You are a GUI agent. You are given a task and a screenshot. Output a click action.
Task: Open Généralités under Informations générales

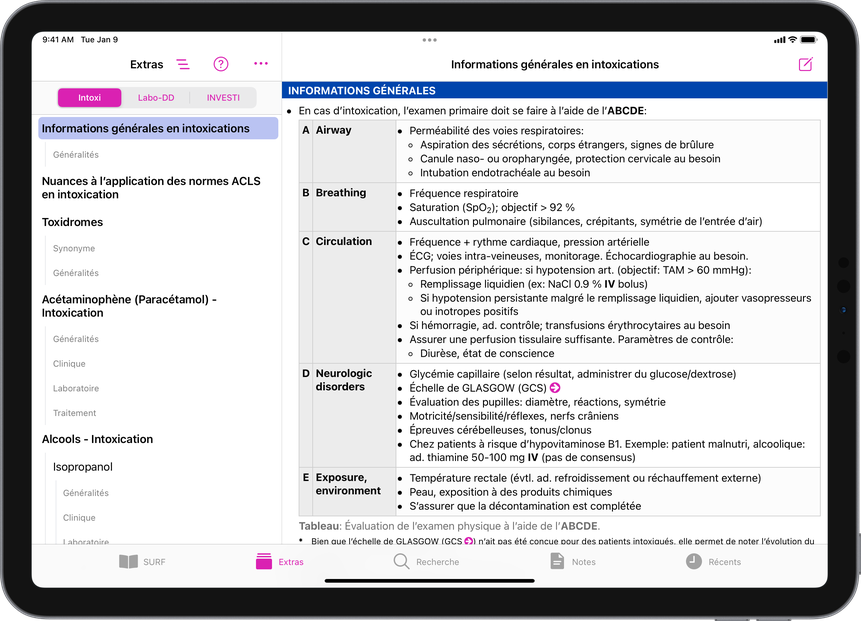(76, 155)
